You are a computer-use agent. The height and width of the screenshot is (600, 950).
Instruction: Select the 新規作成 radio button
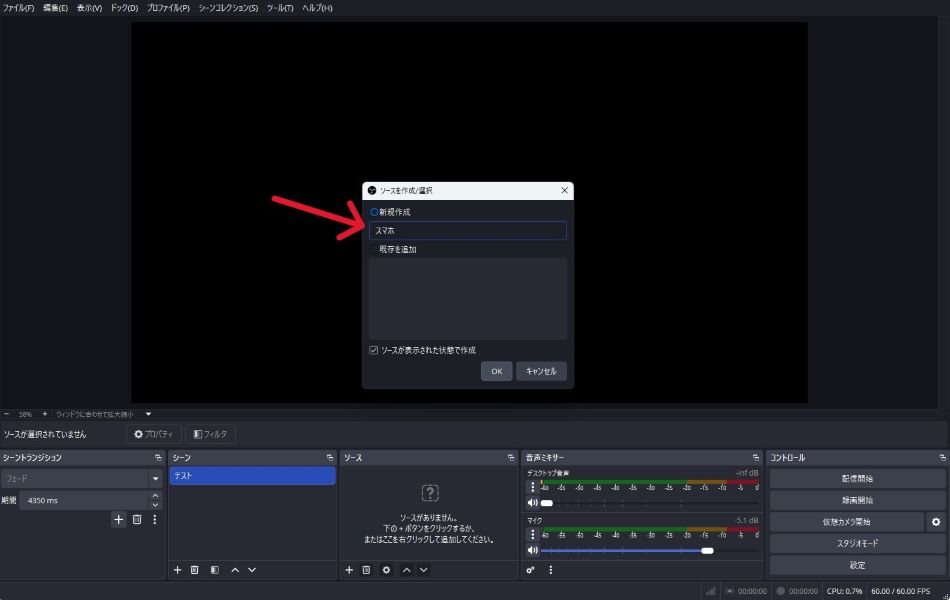coord(375,212)
